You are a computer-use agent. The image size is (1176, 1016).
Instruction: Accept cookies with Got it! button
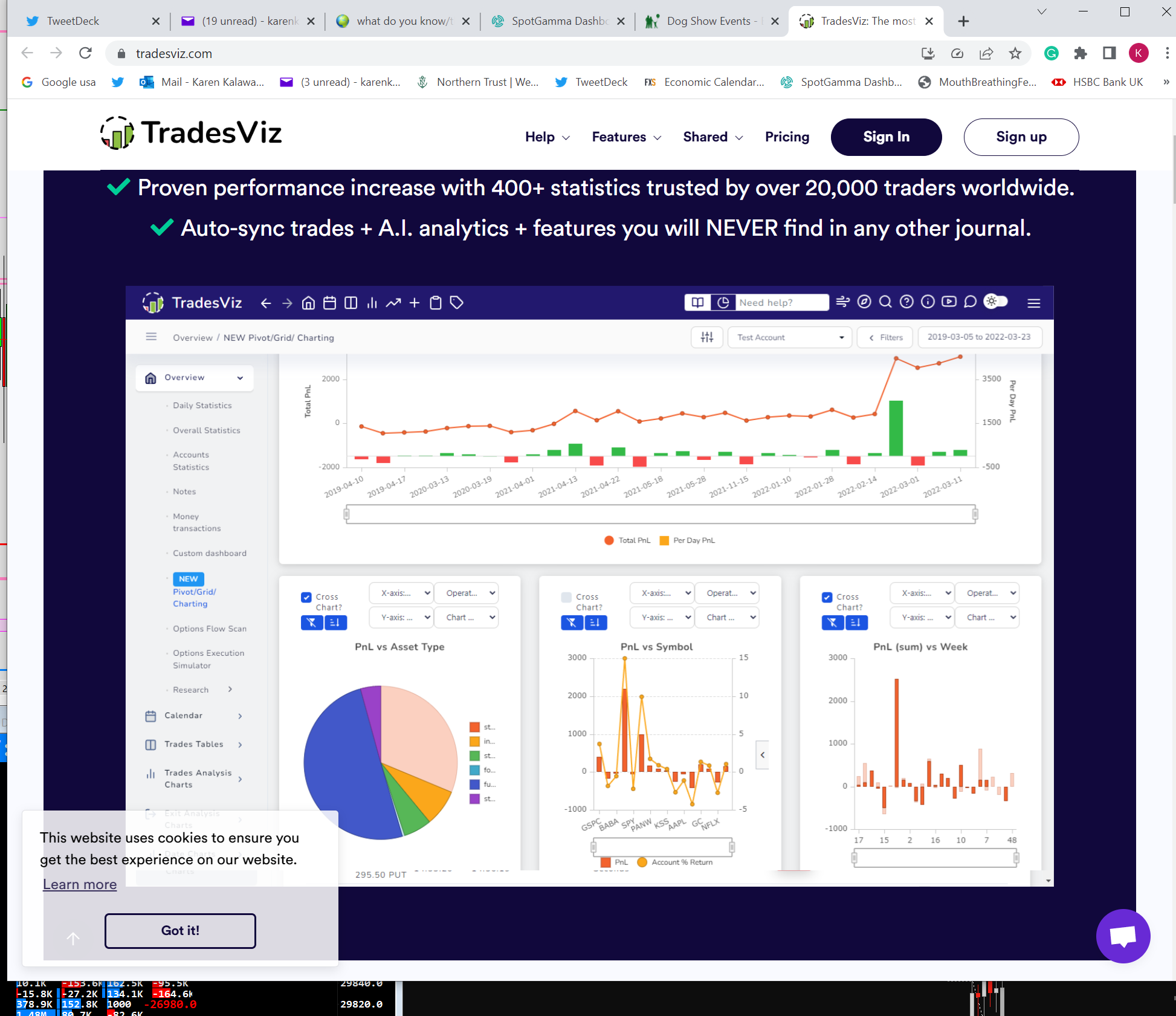[180, 930]
